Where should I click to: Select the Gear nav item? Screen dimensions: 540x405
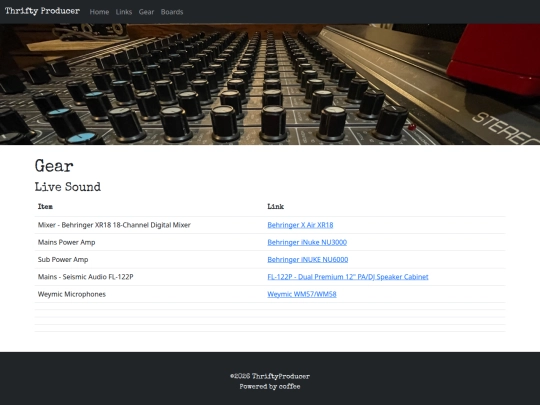(146, 12)
